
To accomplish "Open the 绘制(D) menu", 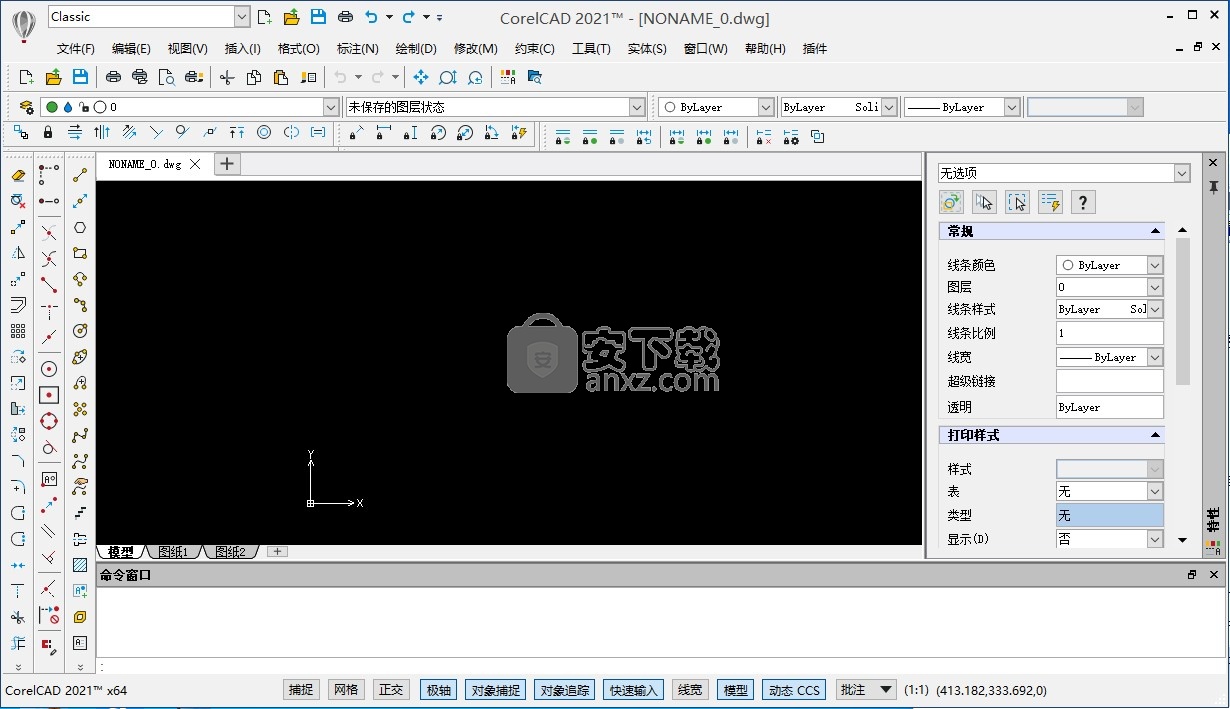I will [x=416, y=48].
